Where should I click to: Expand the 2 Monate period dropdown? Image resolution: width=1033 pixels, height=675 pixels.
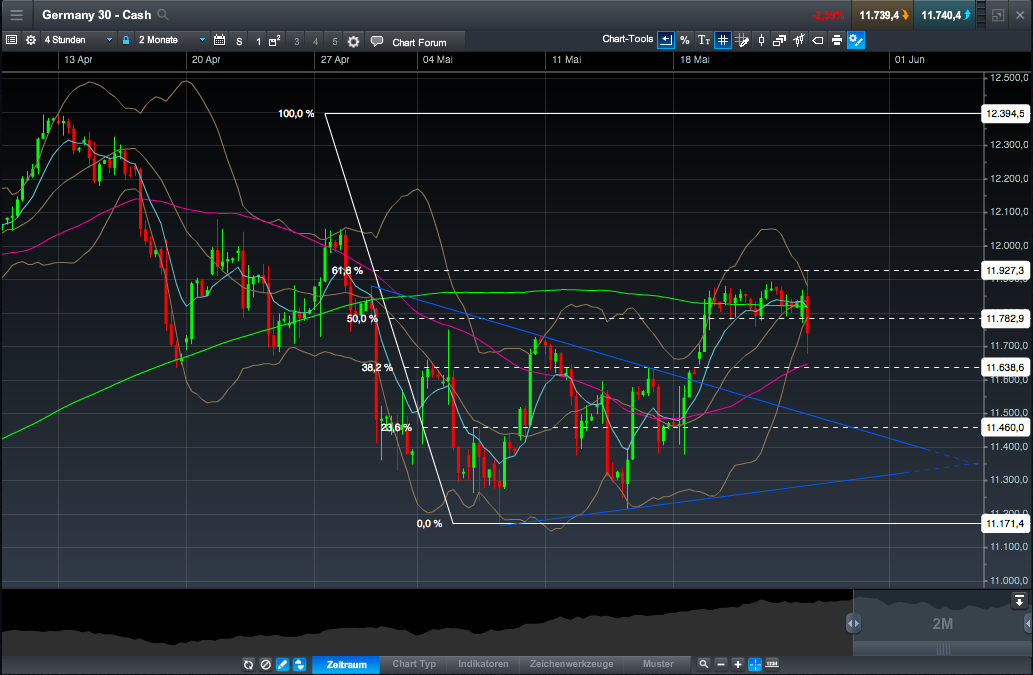172,40
